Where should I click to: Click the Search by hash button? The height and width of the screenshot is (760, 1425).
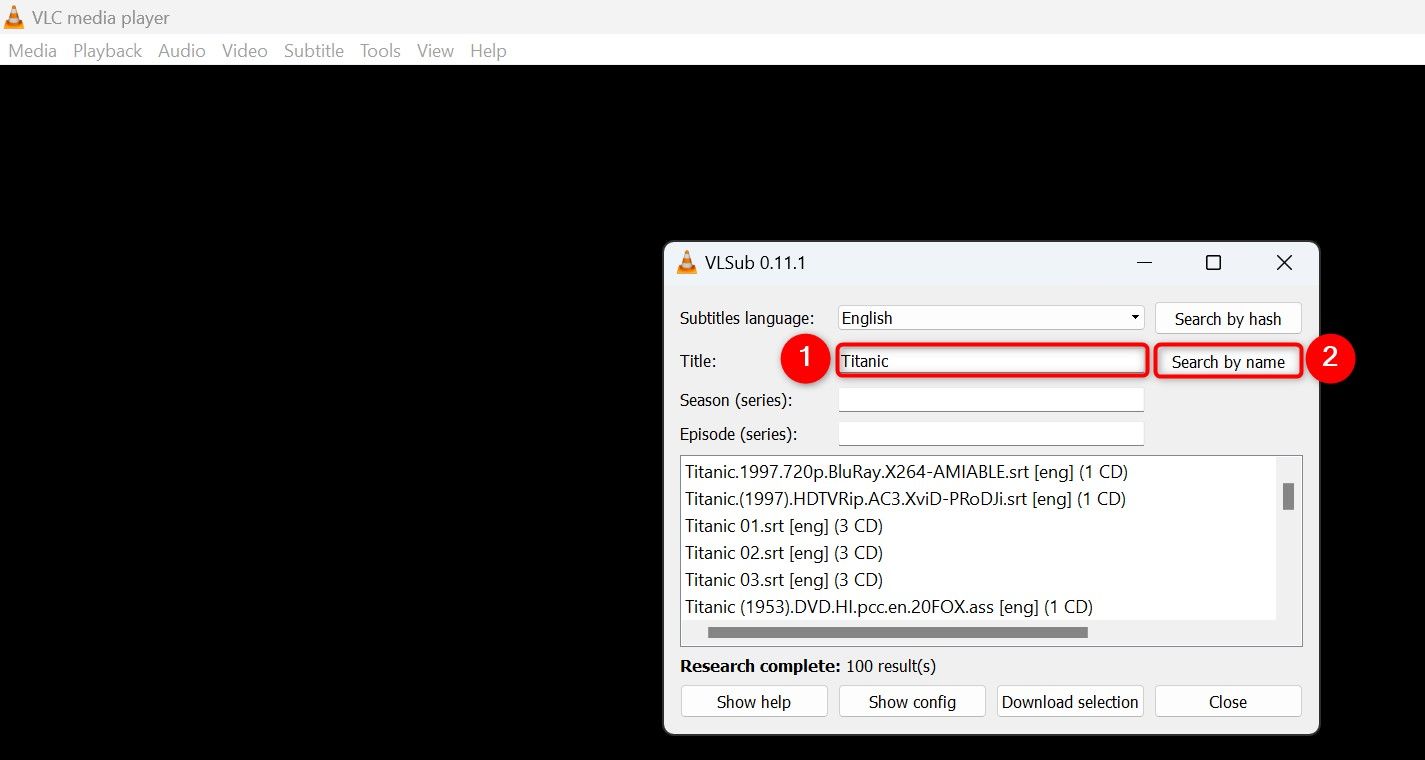tap(1227, 319)
